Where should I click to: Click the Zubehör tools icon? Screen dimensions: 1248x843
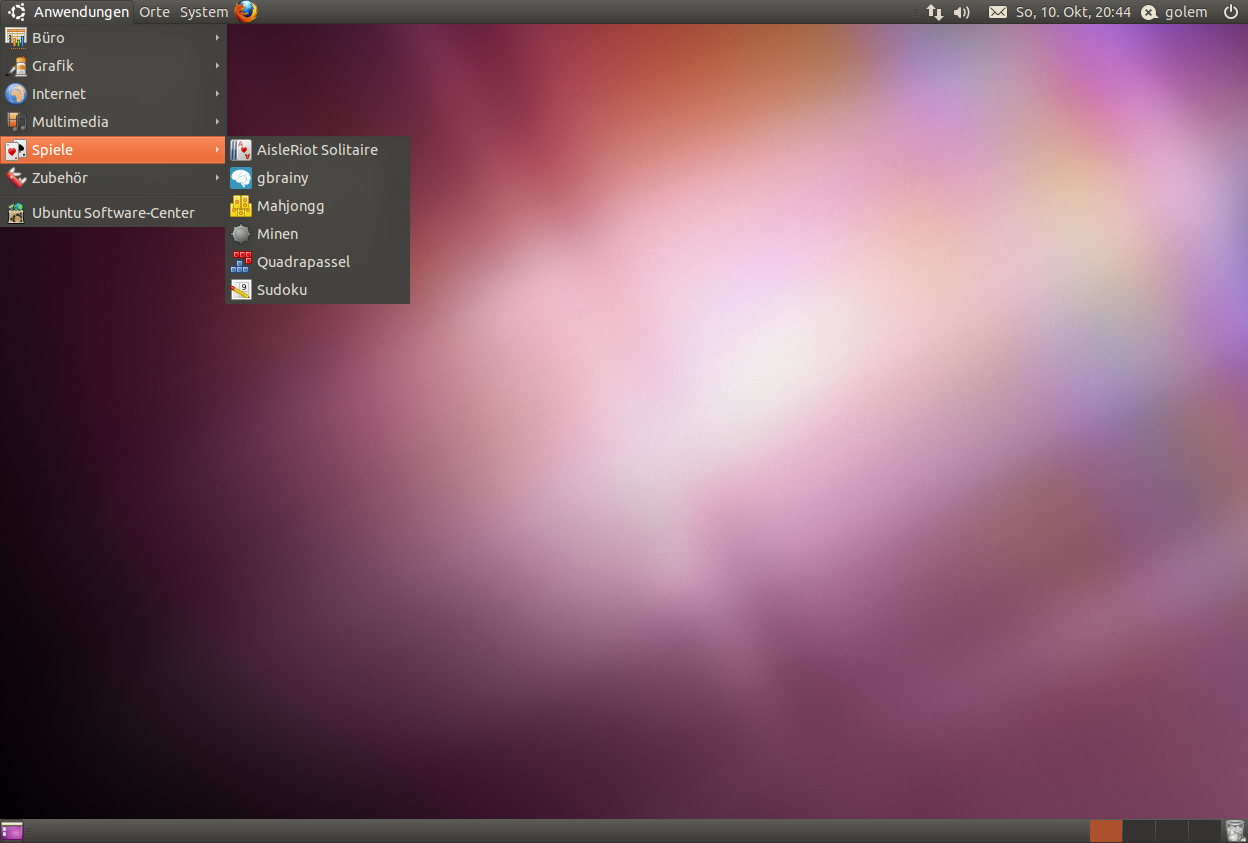point(15,178)
